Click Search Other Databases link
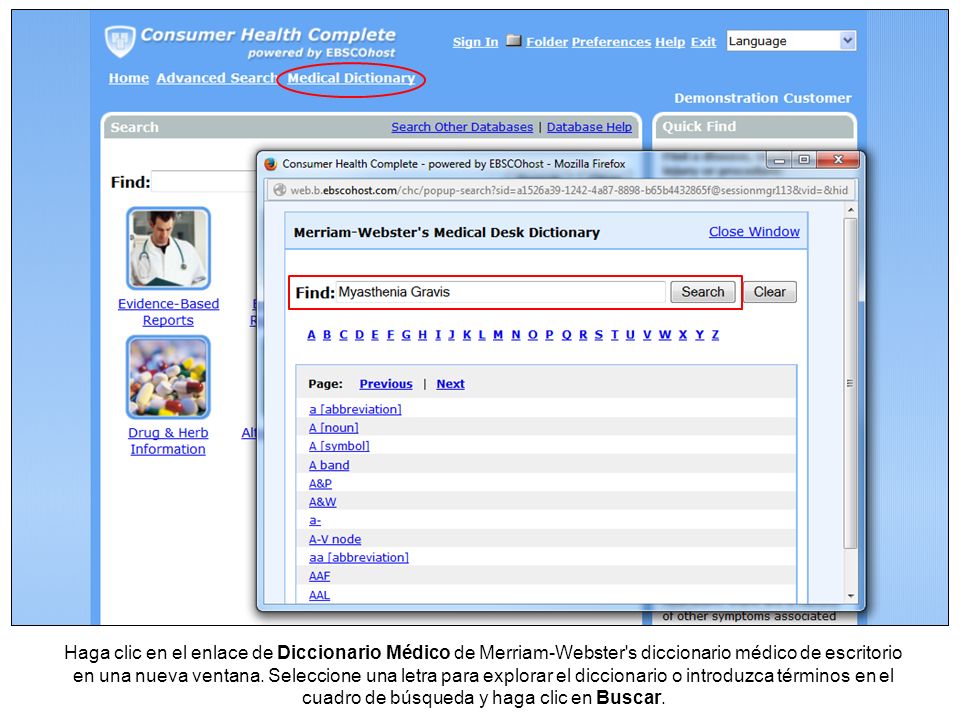Image resolution: width=960 pixels, height=720 pixels. click(462, 127)
